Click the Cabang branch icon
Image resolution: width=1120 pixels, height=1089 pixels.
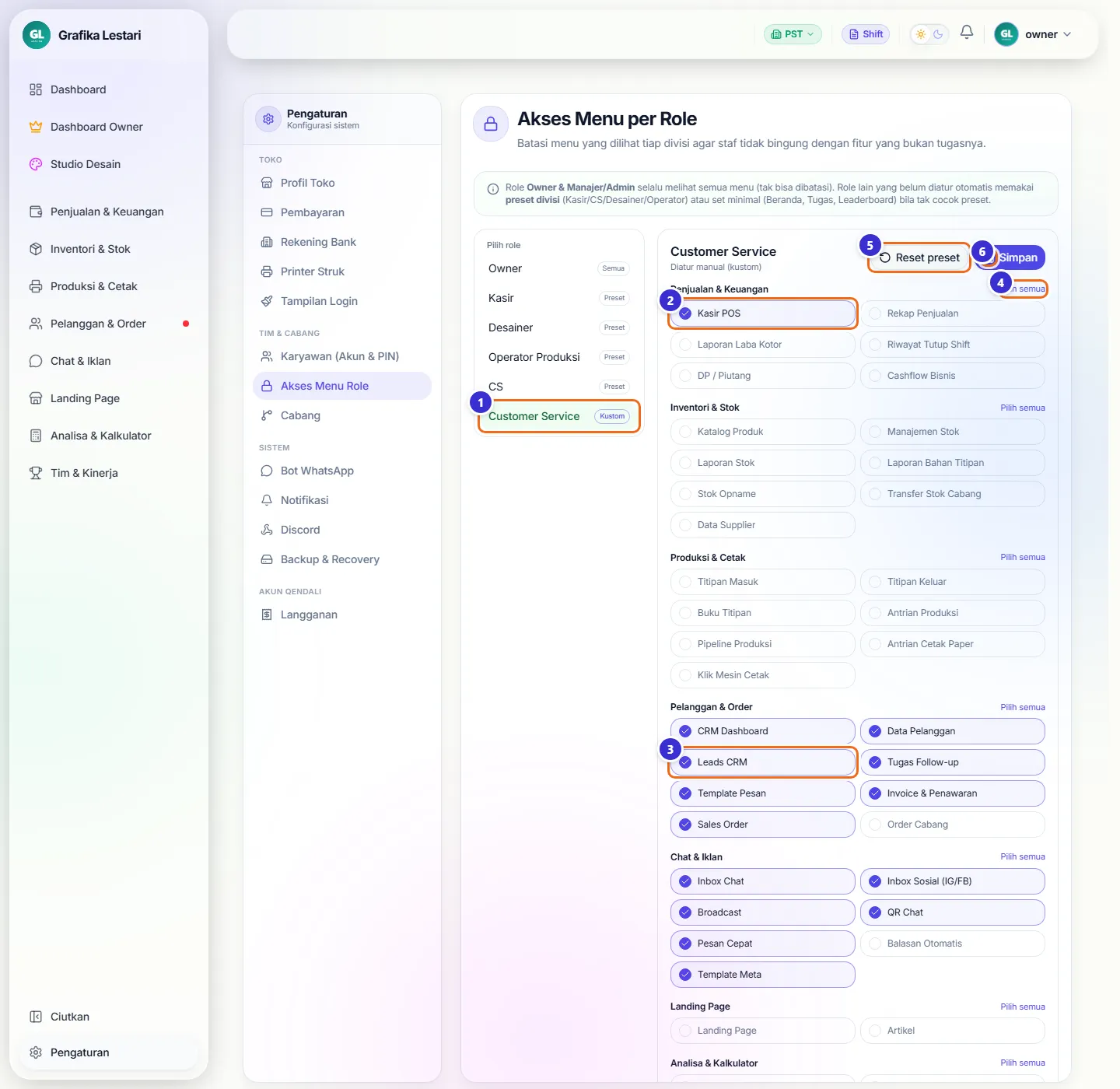(x=267, y=415)
